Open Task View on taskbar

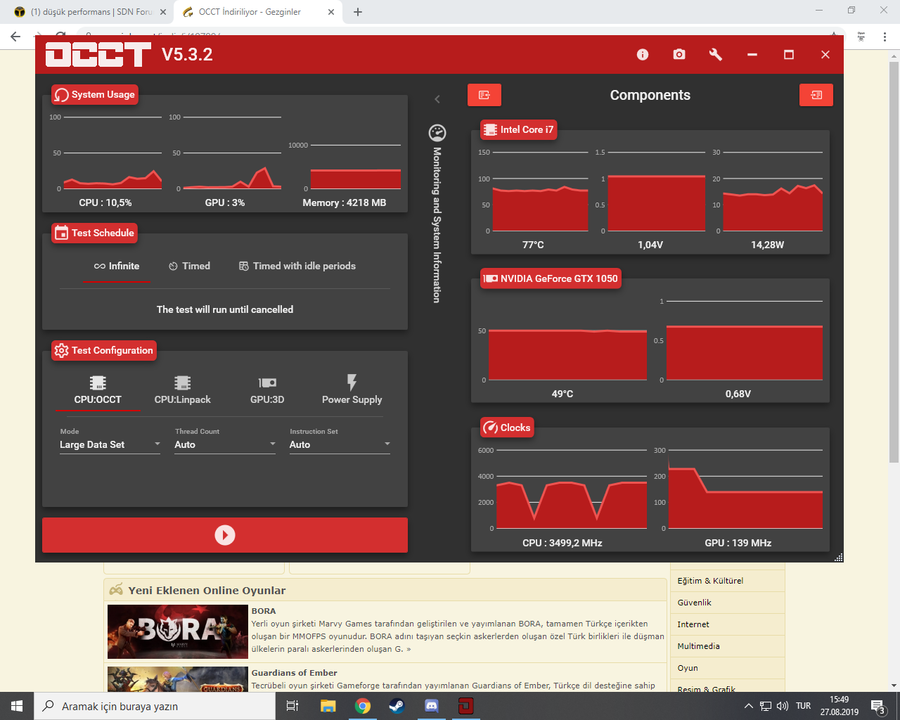292,706
